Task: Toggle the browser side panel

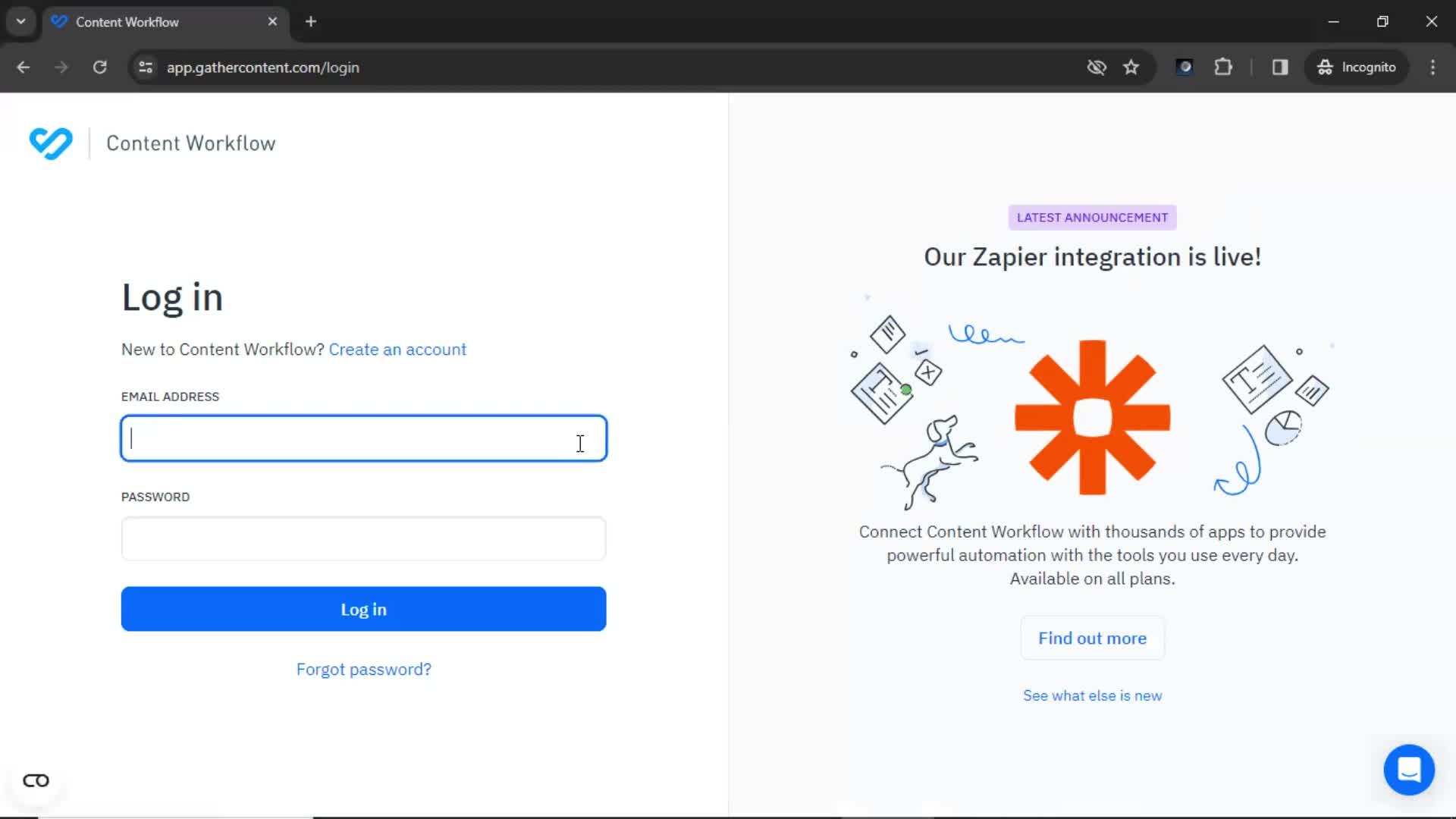Action: pos(1280,67)
